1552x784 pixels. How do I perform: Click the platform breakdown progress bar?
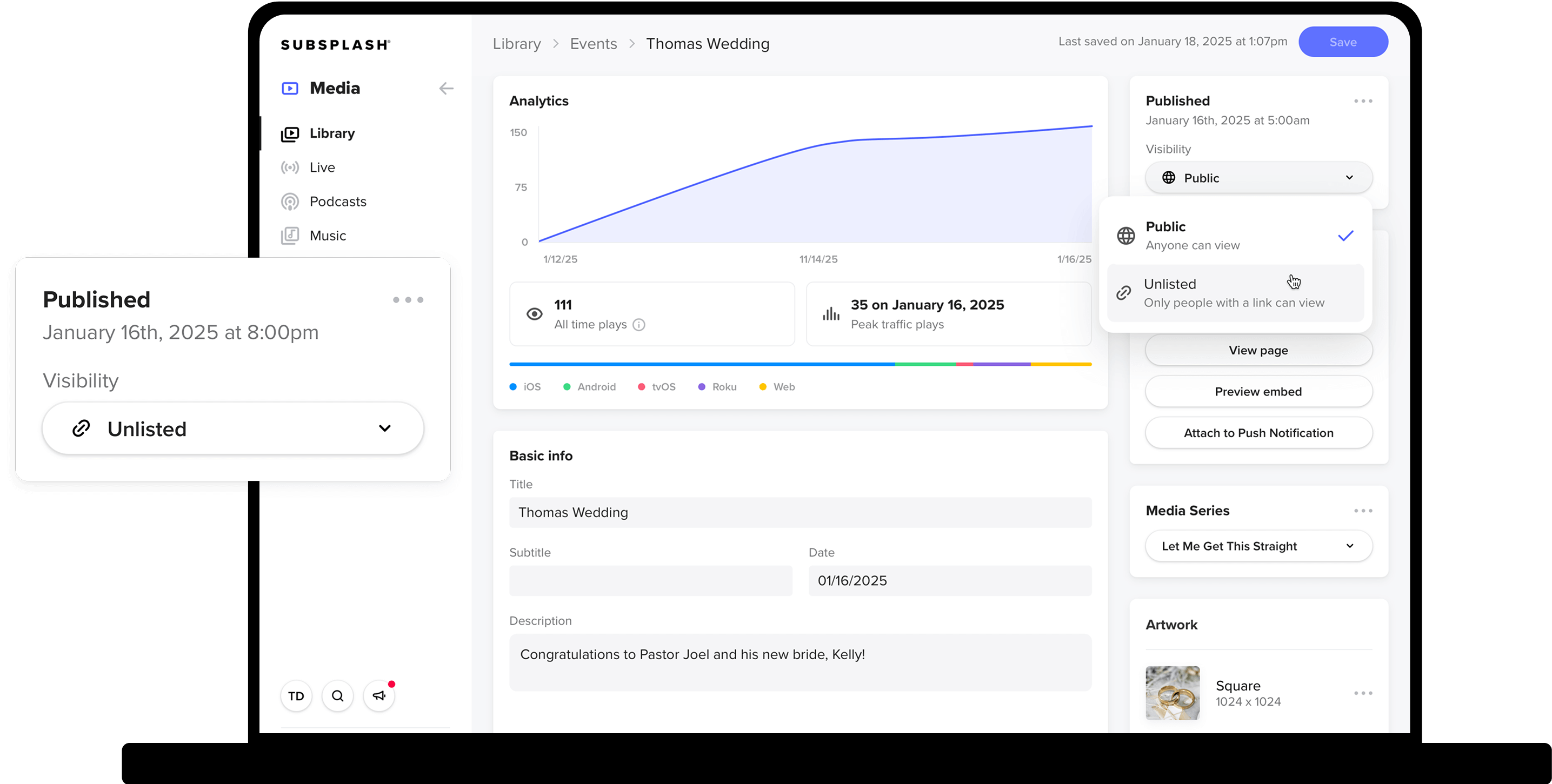coord(800,364)
